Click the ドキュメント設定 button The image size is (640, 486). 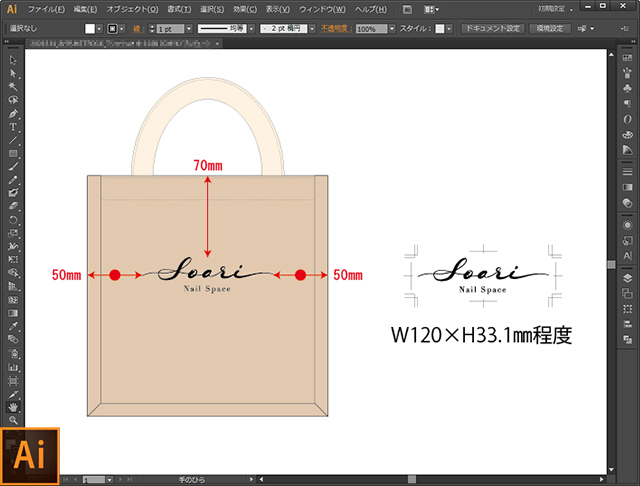point(493,29)
